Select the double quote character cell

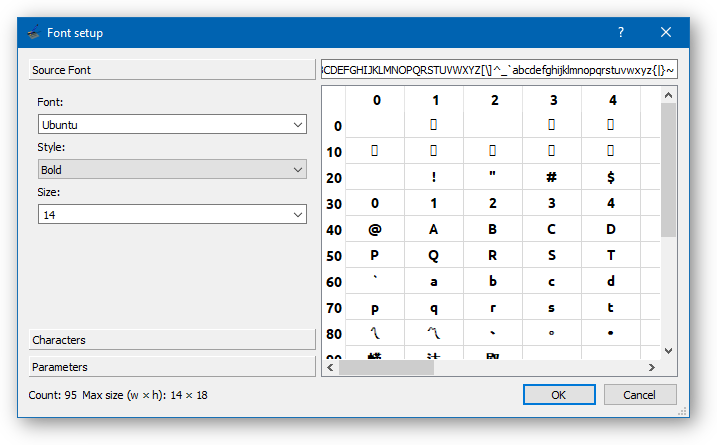pyautogui.click(x=493, y=177)
